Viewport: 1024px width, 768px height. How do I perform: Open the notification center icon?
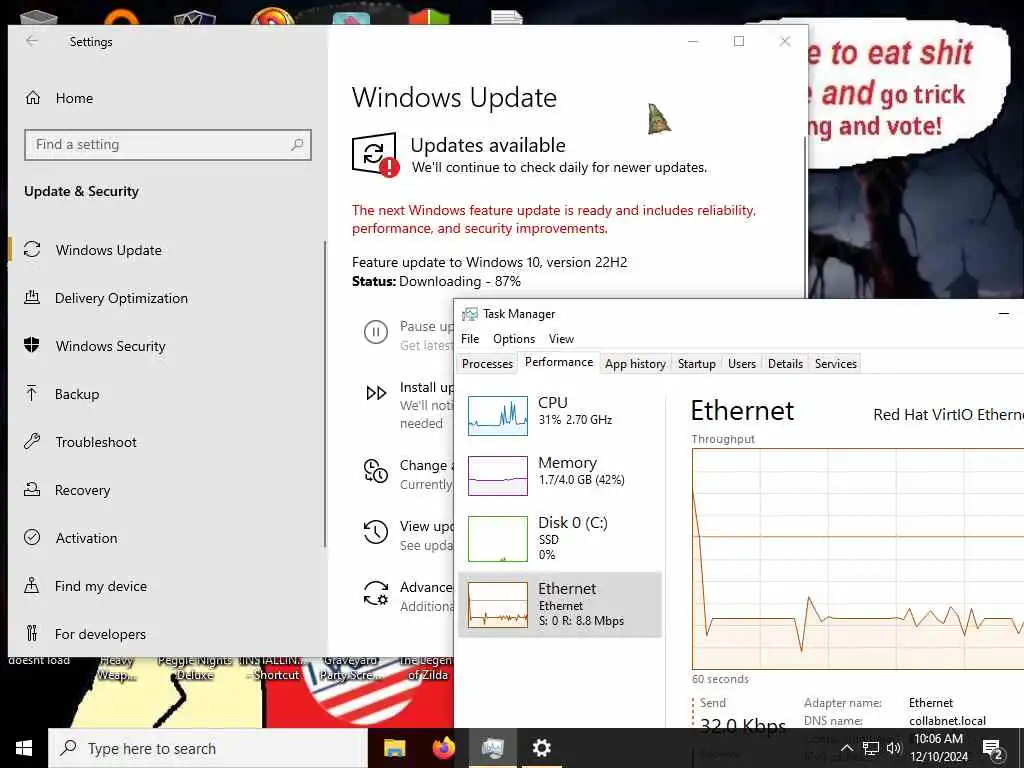(992, 748)
